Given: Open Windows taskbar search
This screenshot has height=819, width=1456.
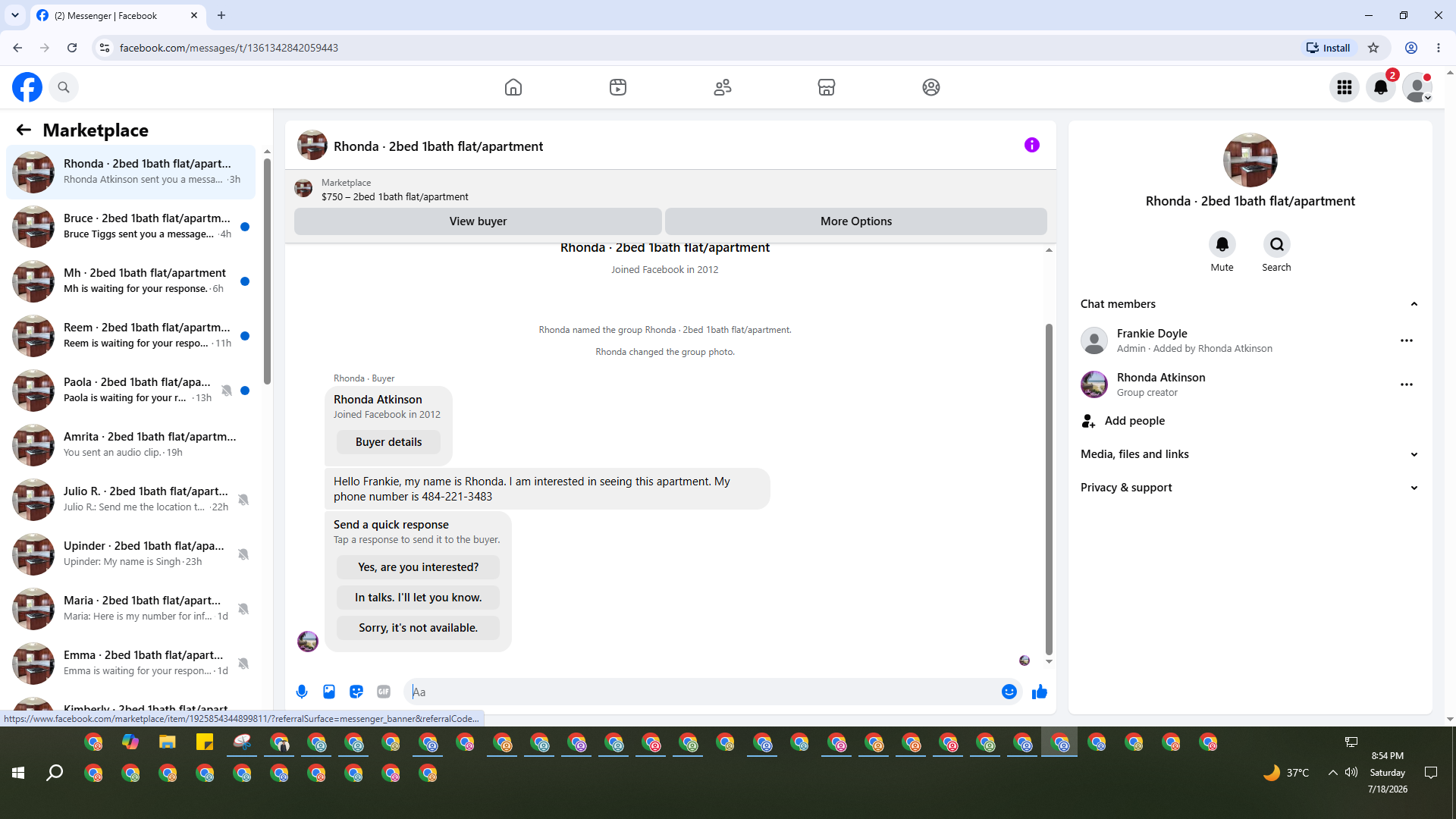Looking at the screenshot, I should [55, 773].
